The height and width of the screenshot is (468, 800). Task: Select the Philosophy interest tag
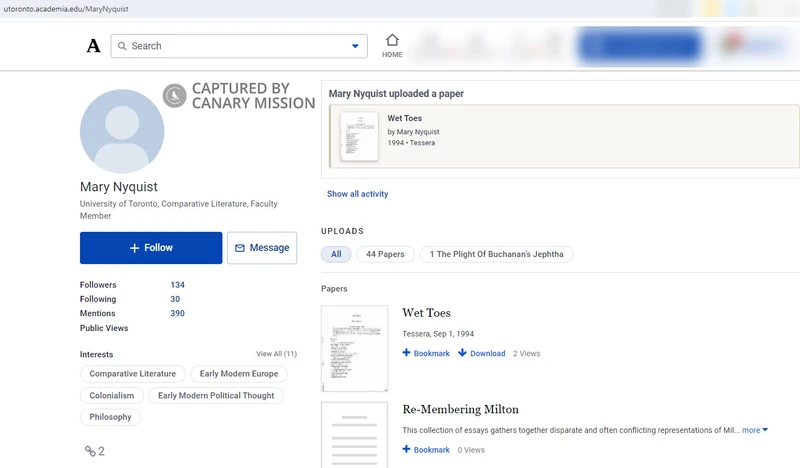point(110,417)
